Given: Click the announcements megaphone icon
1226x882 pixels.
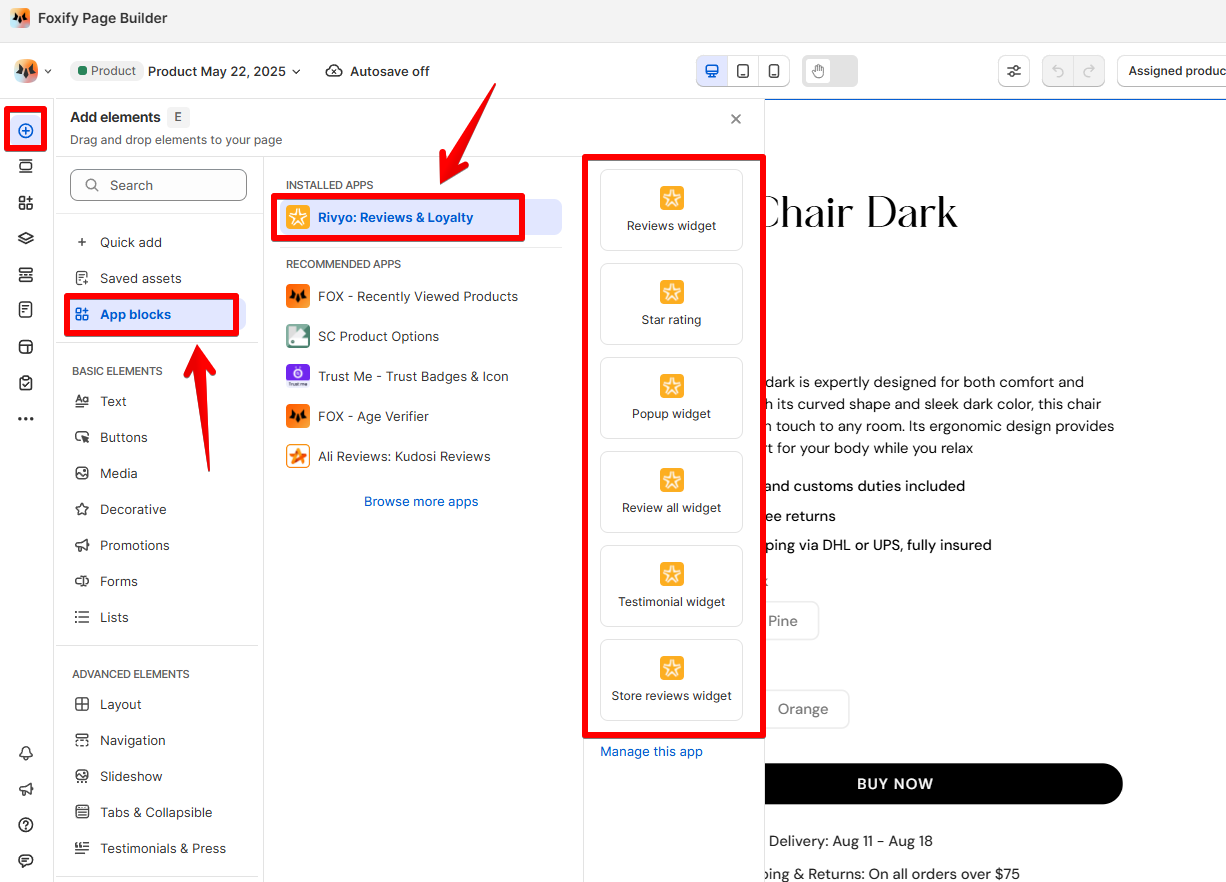Looking at the screenshot, I should click(x=26, y=789).
